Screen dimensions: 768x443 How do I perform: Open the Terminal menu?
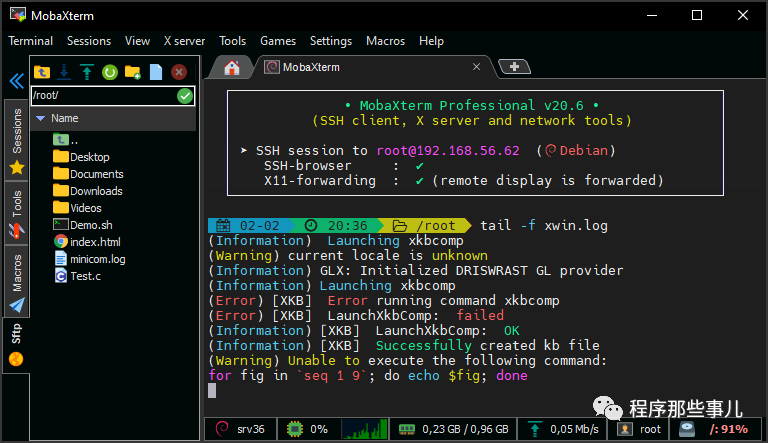30,41
